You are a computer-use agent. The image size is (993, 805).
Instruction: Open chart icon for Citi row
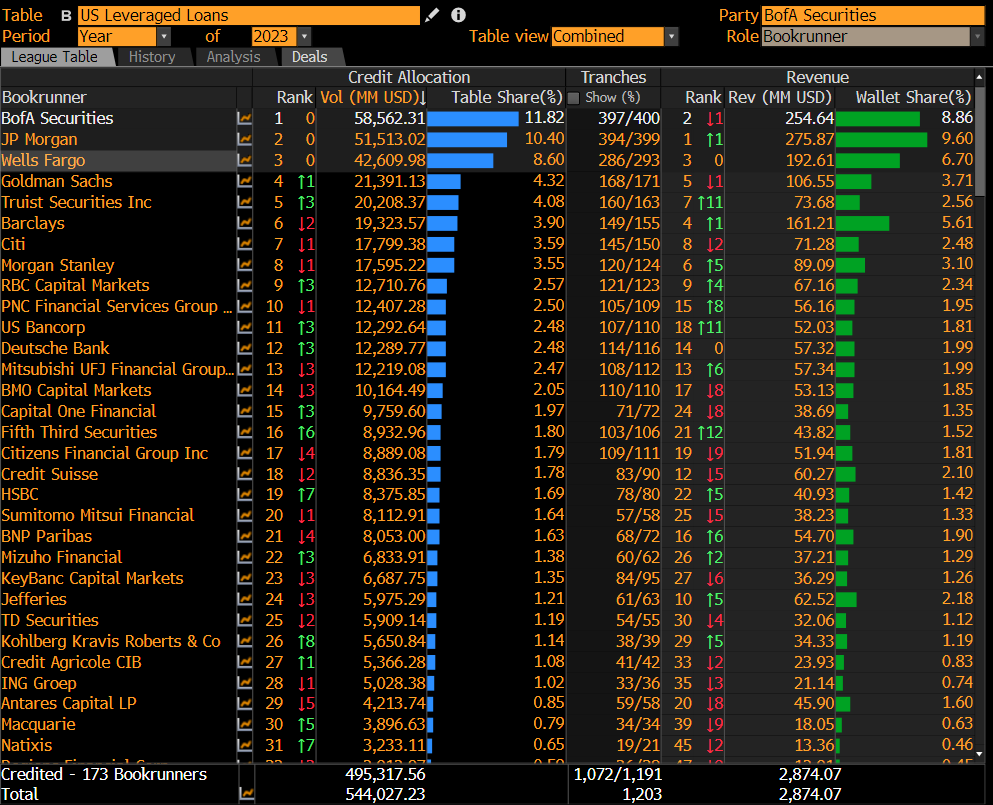(244, 244)
